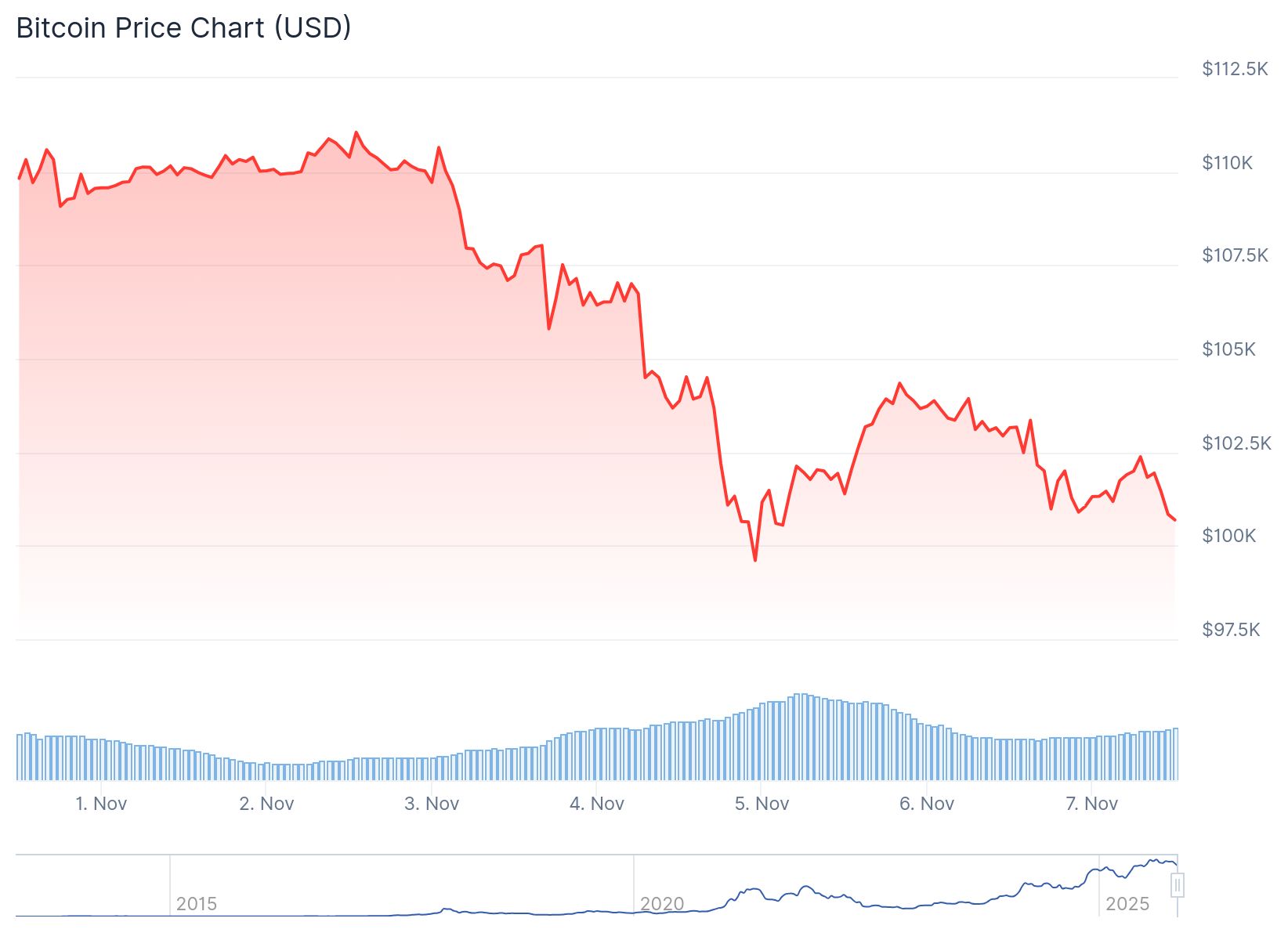Click the $105K price axis label

pyautogui.click(x=1228, y=349)
